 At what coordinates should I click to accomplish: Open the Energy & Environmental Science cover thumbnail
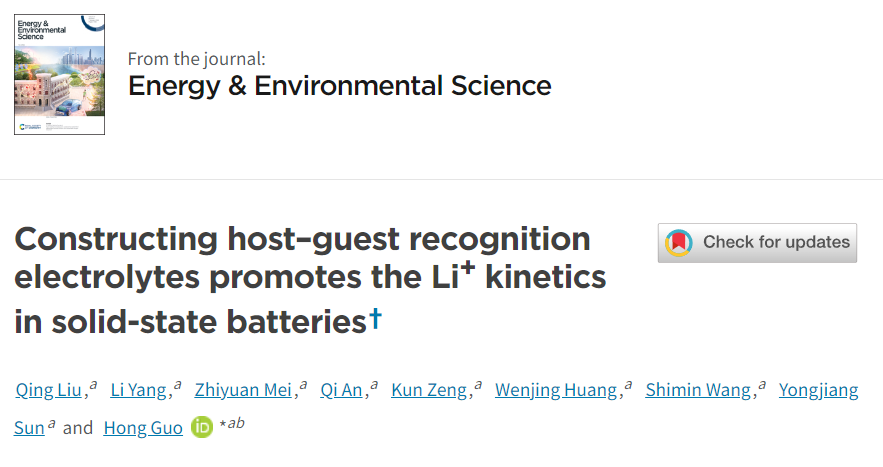coord(59,74)
